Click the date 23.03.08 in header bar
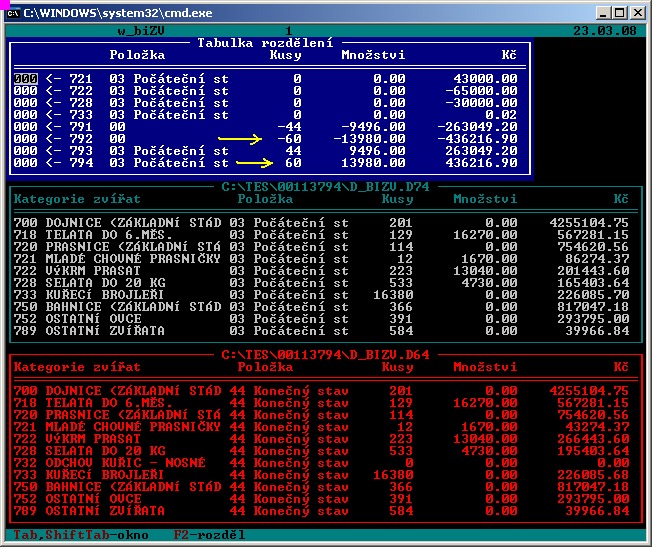 tap(605, 31)
